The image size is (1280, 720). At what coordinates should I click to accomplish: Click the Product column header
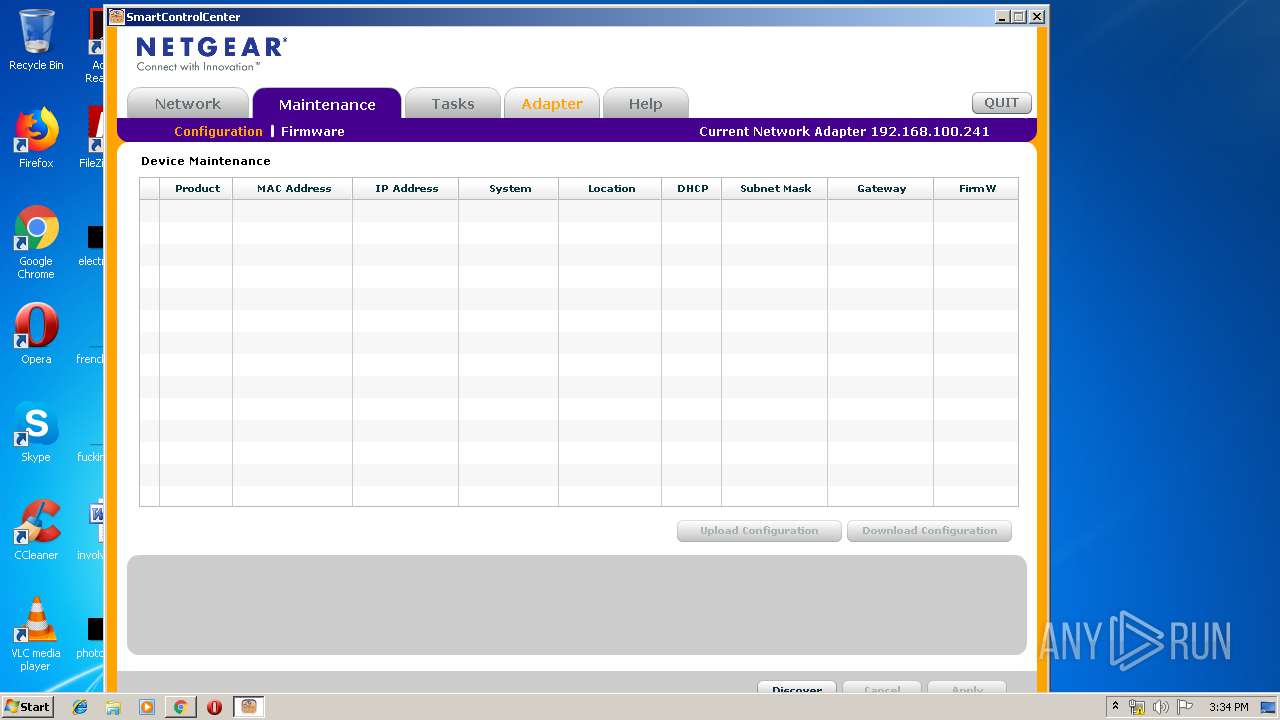click(197, 188)
